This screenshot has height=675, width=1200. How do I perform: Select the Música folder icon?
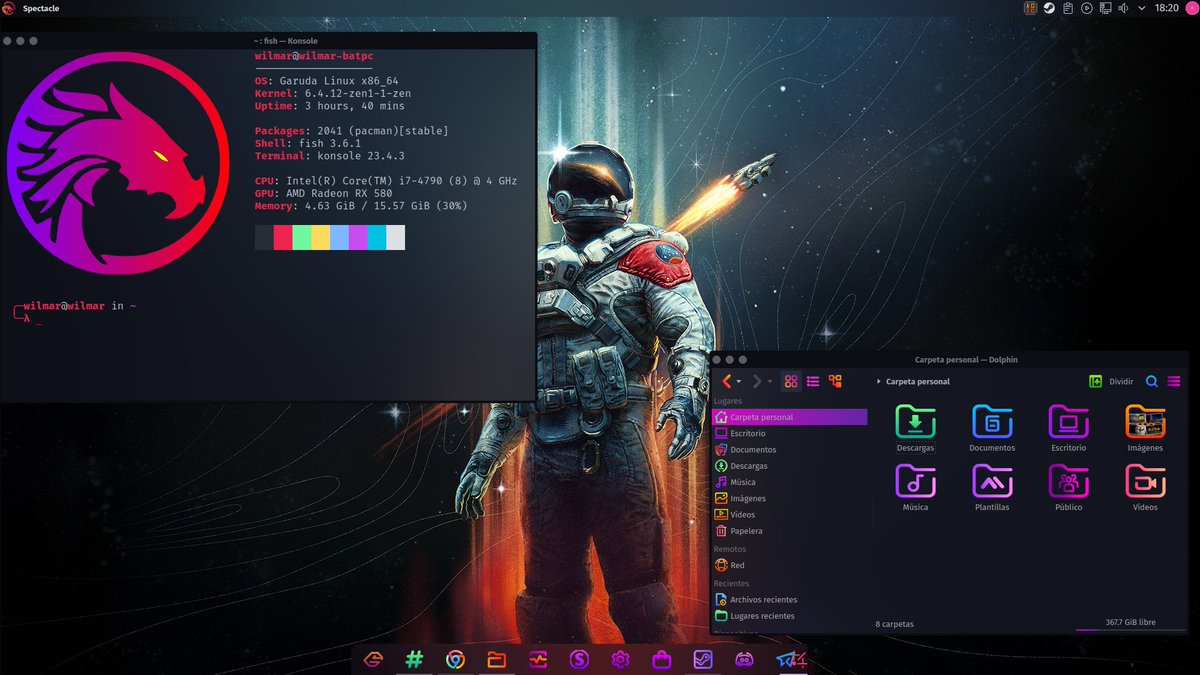tap(915, 481)
